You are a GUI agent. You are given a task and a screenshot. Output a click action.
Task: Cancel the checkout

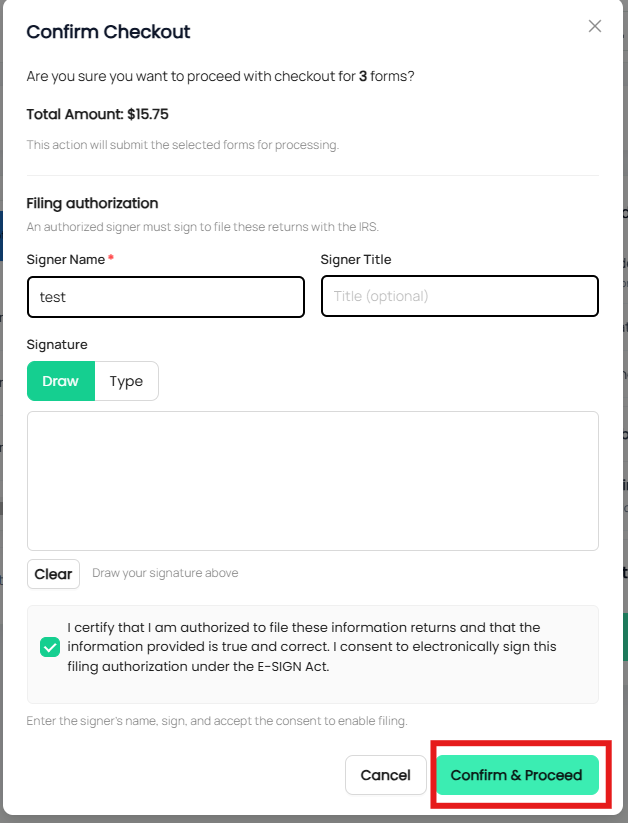[385, 775]
